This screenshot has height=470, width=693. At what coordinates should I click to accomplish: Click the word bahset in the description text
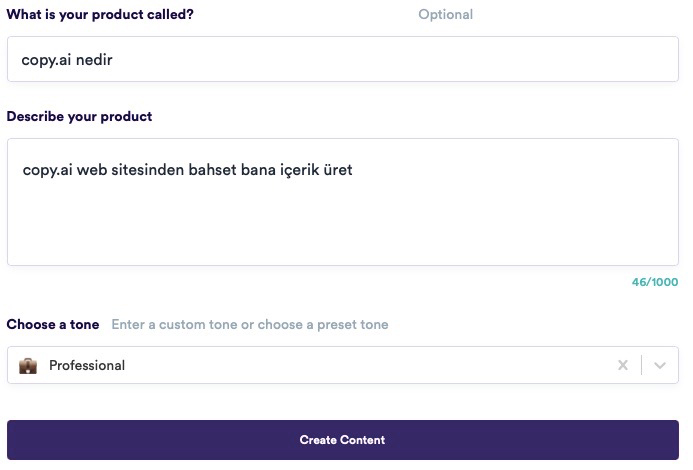(x=213, y=170)
